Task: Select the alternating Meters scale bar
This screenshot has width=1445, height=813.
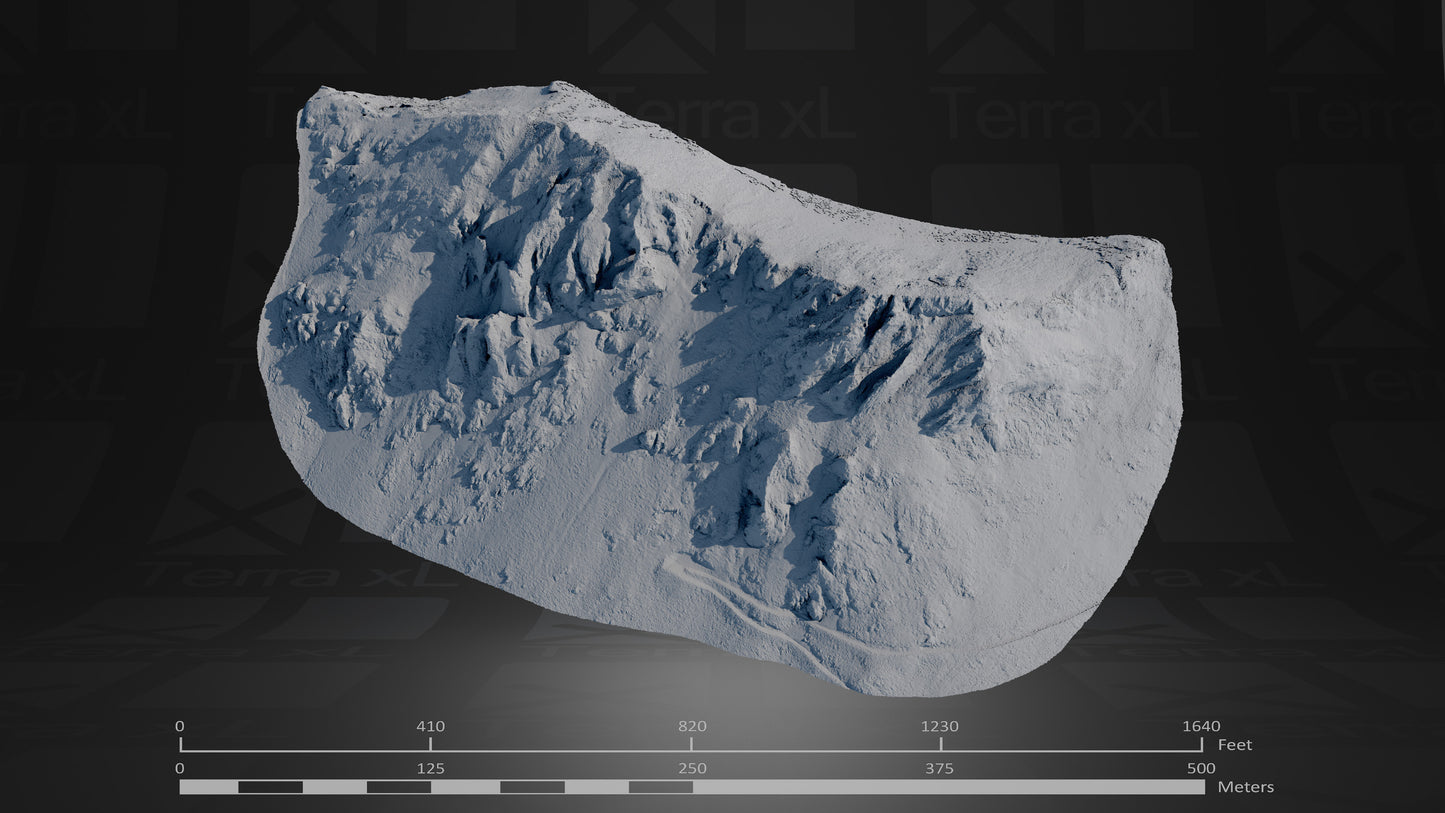Action: [x=690, y=788]
